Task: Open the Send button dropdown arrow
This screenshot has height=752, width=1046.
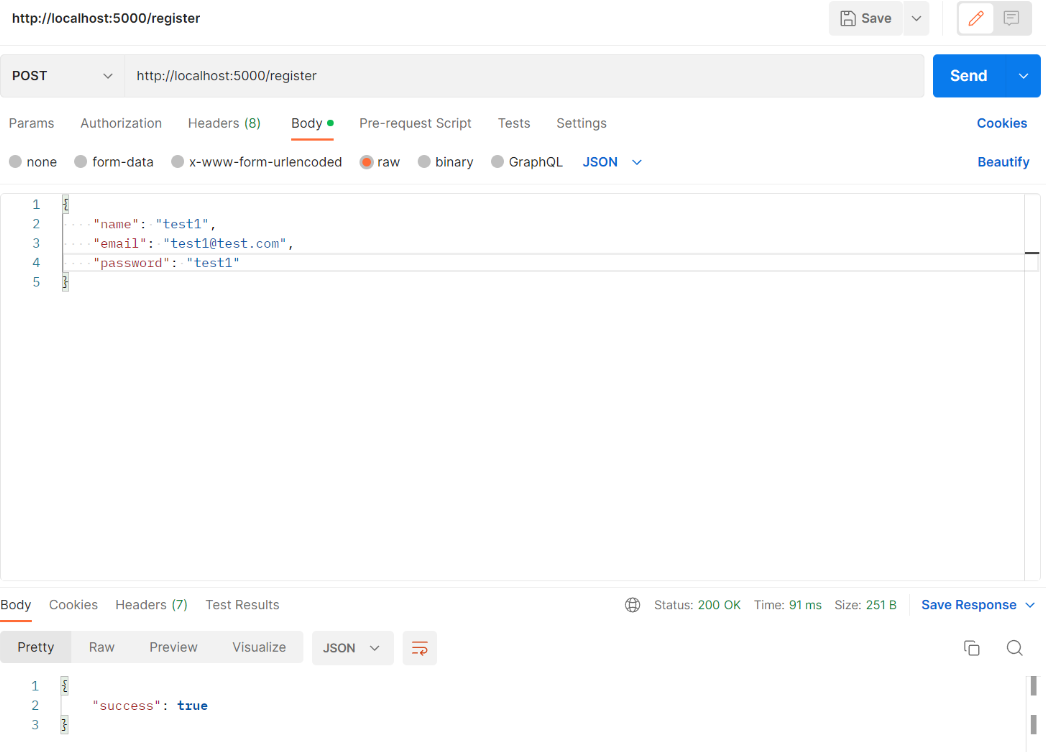Action: 1023,76
